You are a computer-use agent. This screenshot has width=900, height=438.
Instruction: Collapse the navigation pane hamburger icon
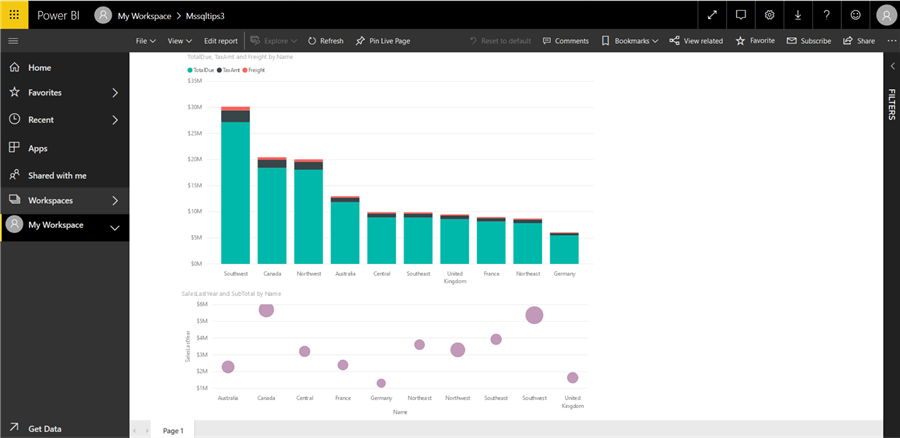click(x=14, y=41)
